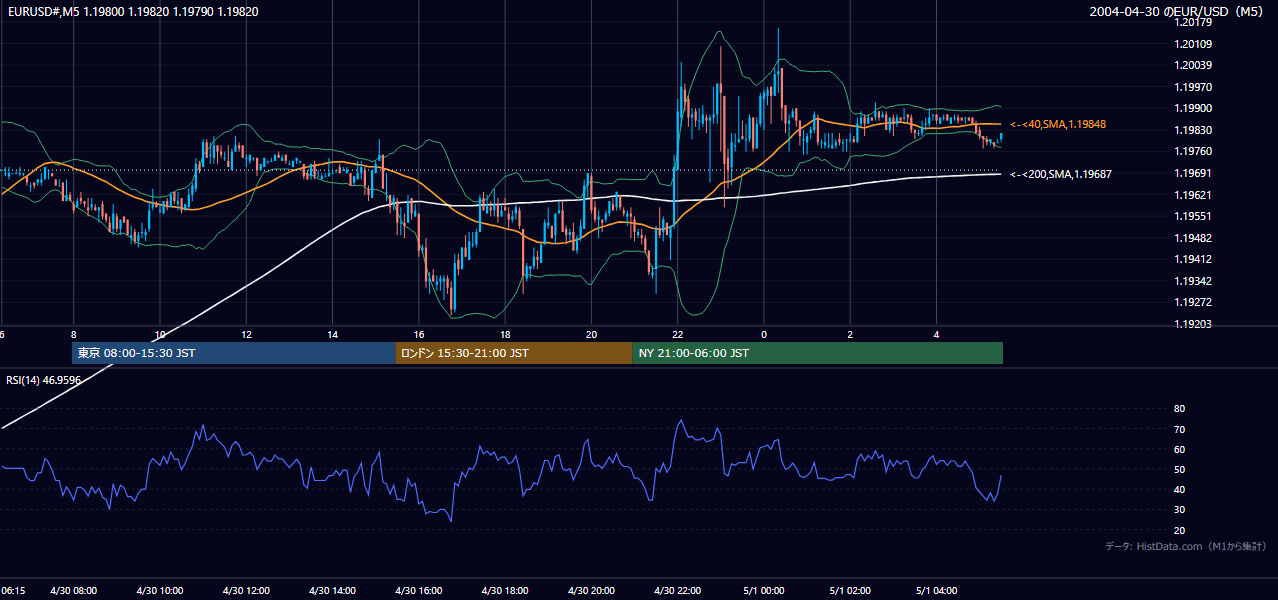Click hour label 0 under price chart

764,335
